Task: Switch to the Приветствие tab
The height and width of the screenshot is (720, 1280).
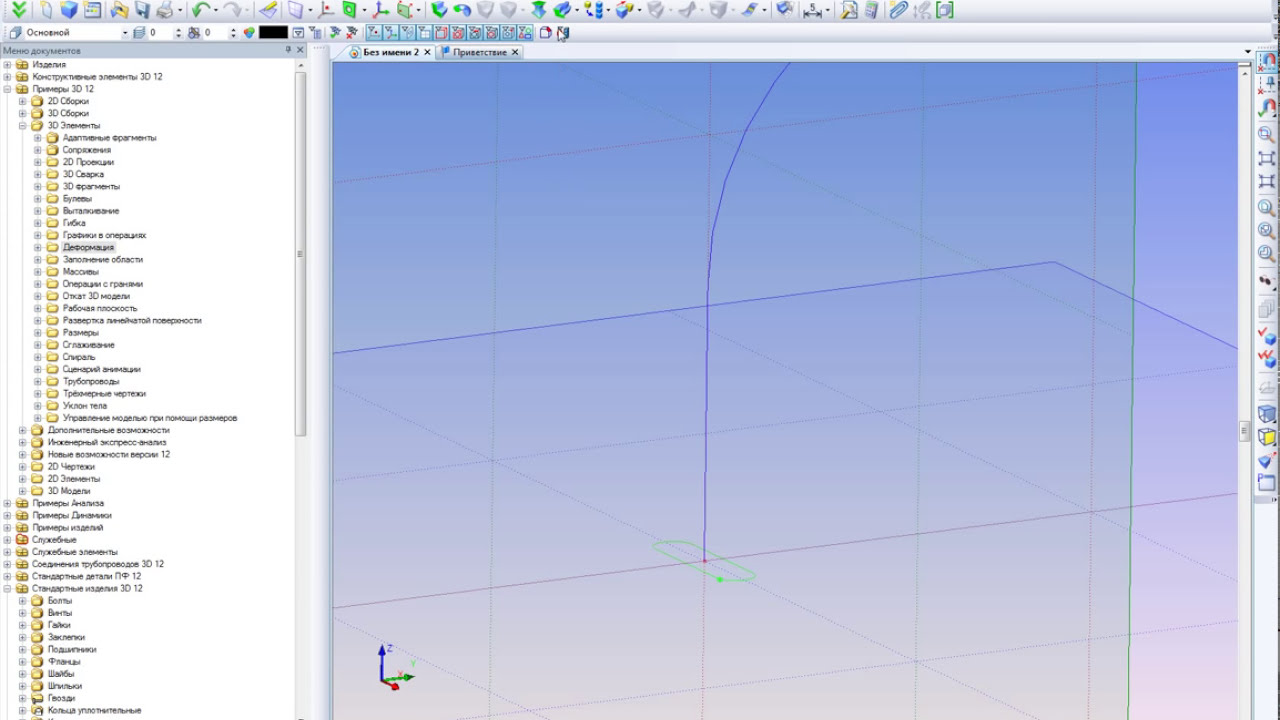Action: 479,52
